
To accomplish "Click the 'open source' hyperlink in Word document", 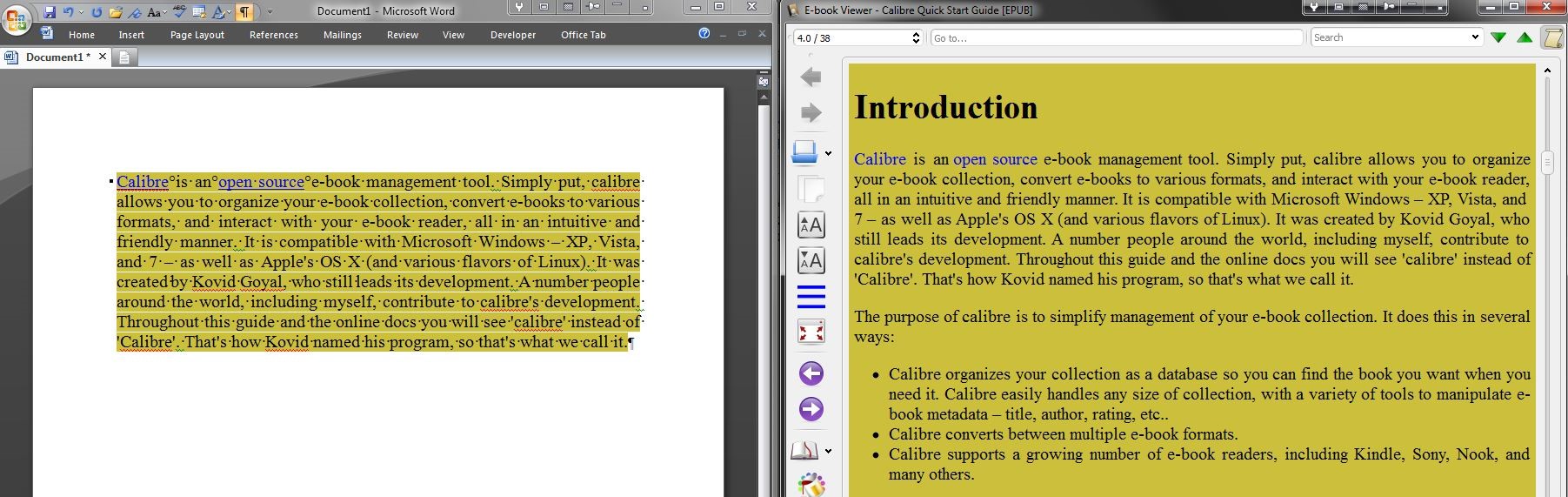I will point(261,182).
